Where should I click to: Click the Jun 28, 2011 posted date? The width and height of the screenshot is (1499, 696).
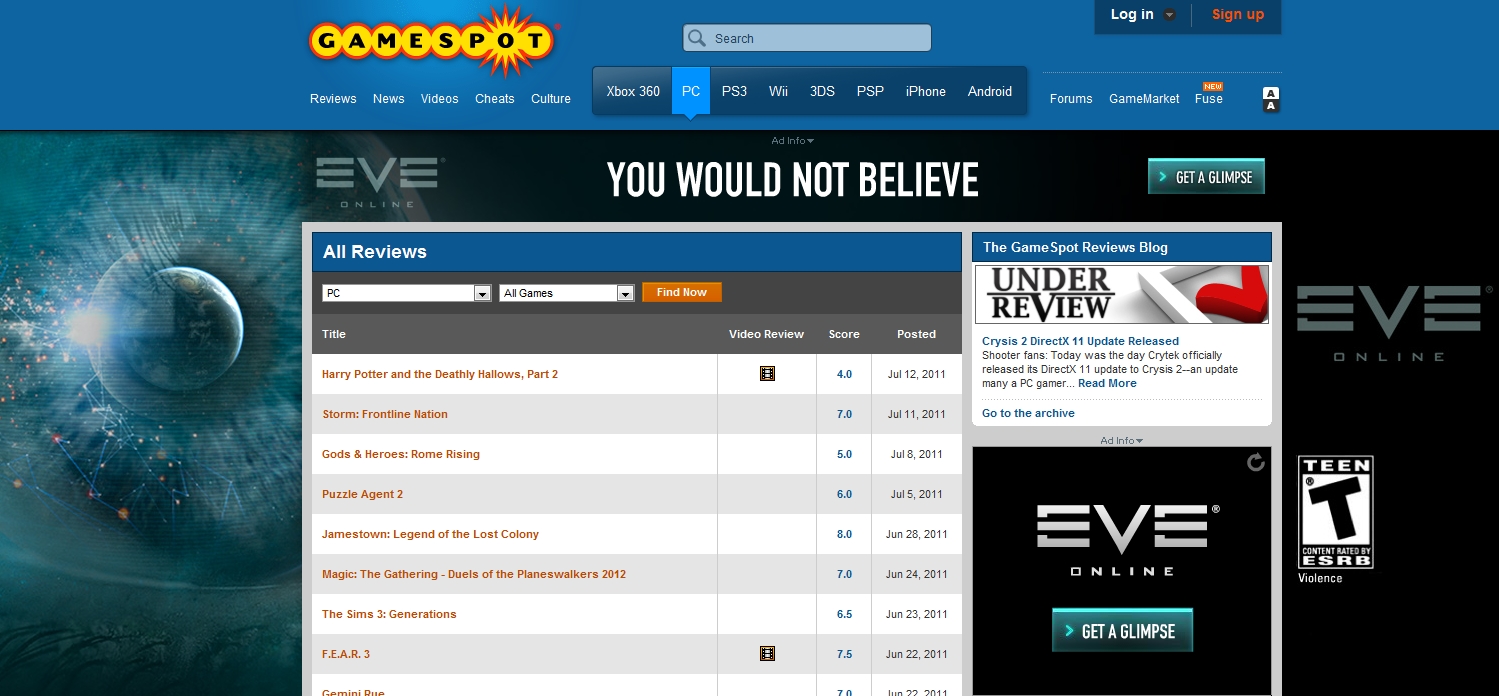coord(916,534)
